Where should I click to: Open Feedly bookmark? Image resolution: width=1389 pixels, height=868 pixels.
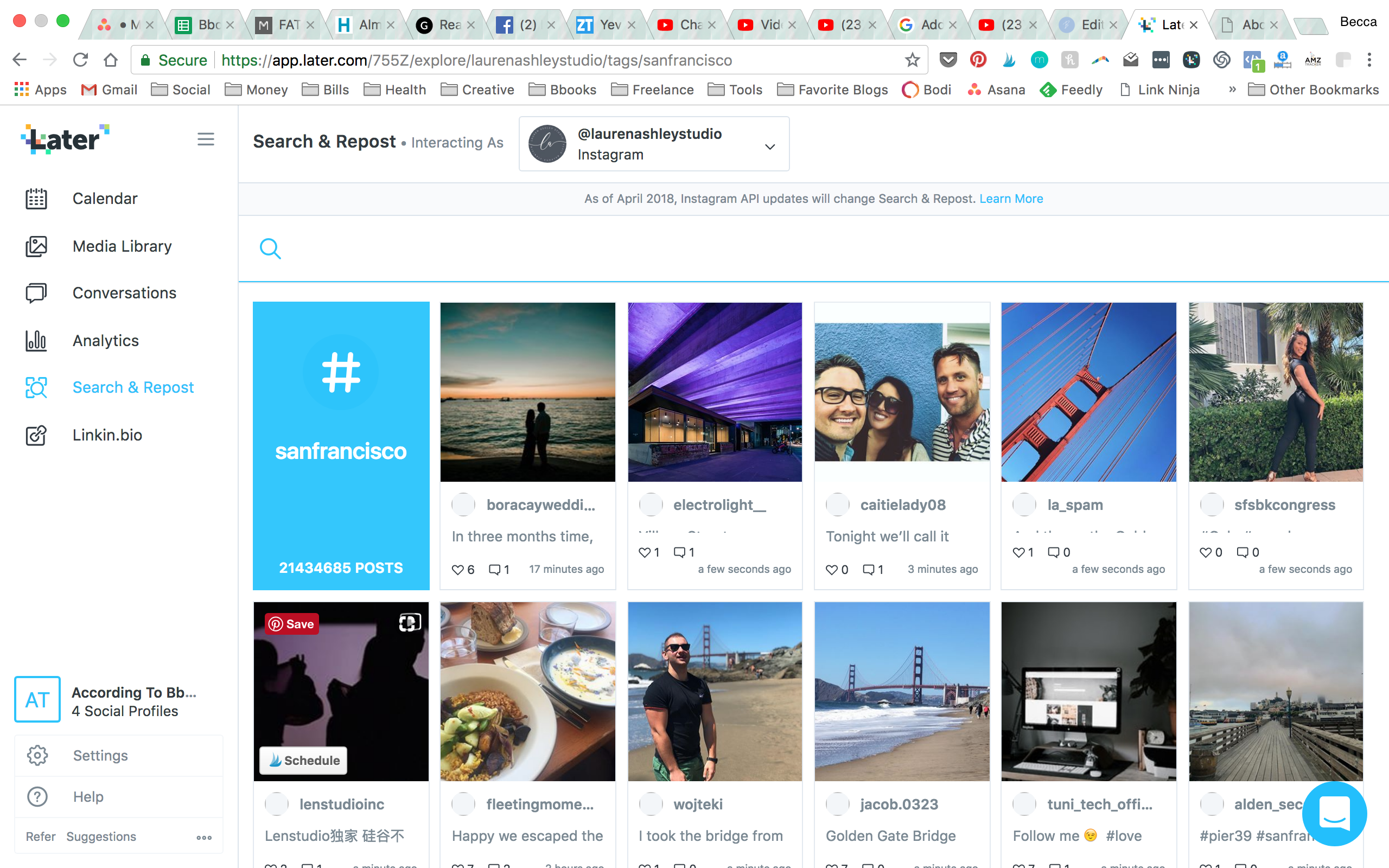tap(1071, 90)
